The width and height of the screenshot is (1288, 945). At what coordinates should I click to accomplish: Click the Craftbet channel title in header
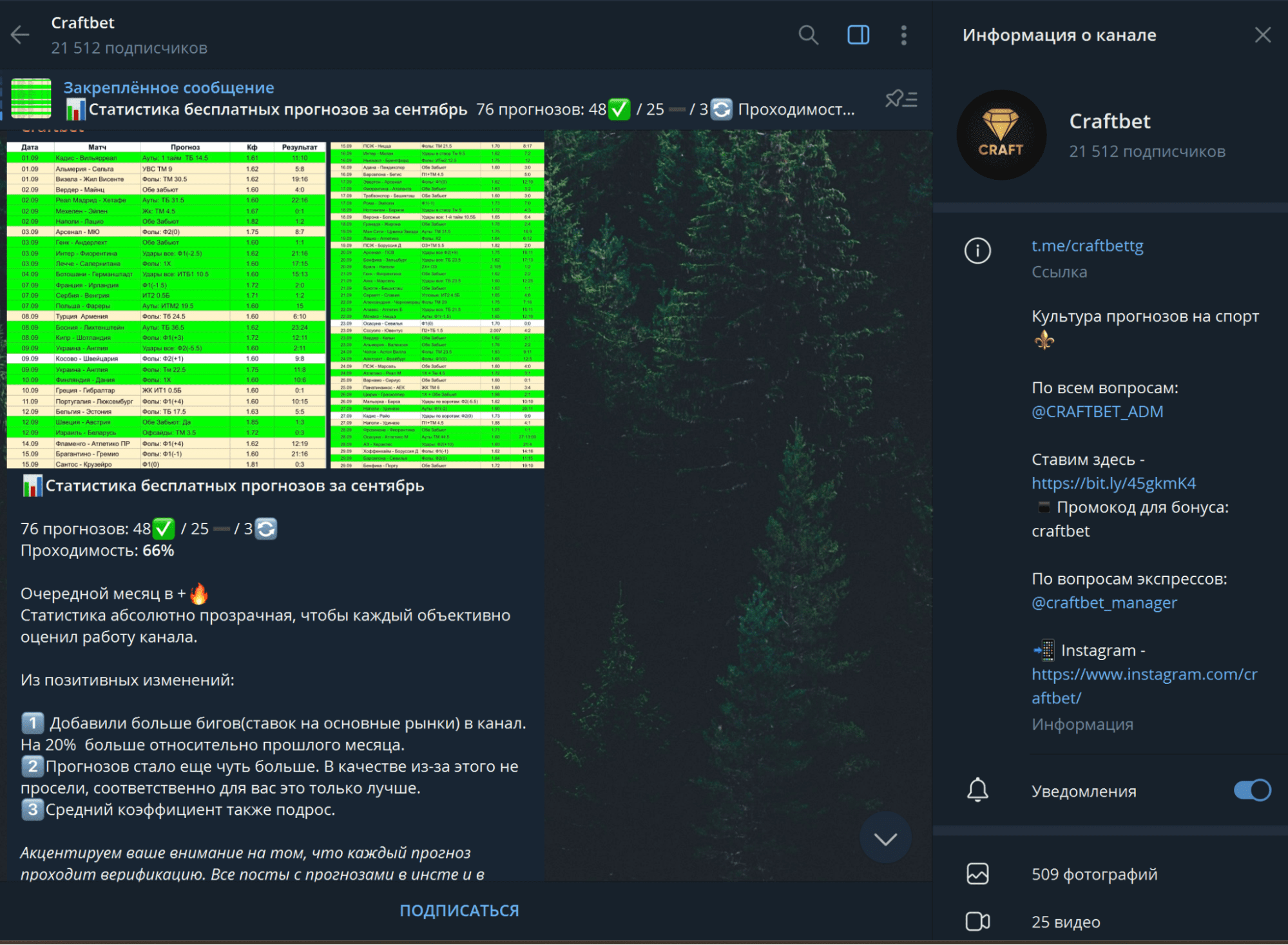point(82,23)
